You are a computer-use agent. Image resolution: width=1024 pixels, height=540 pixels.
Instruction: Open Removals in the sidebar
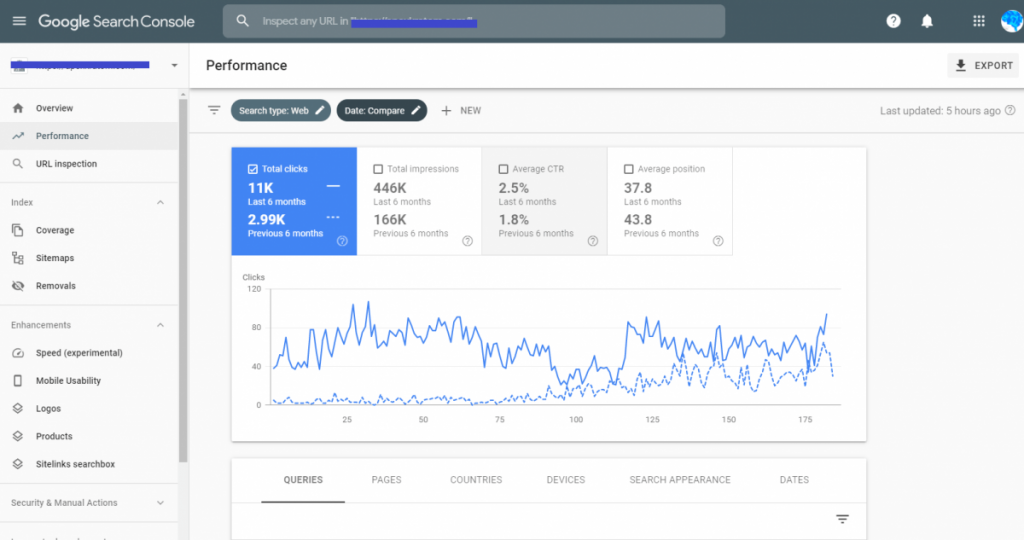[x=89, y=285]
